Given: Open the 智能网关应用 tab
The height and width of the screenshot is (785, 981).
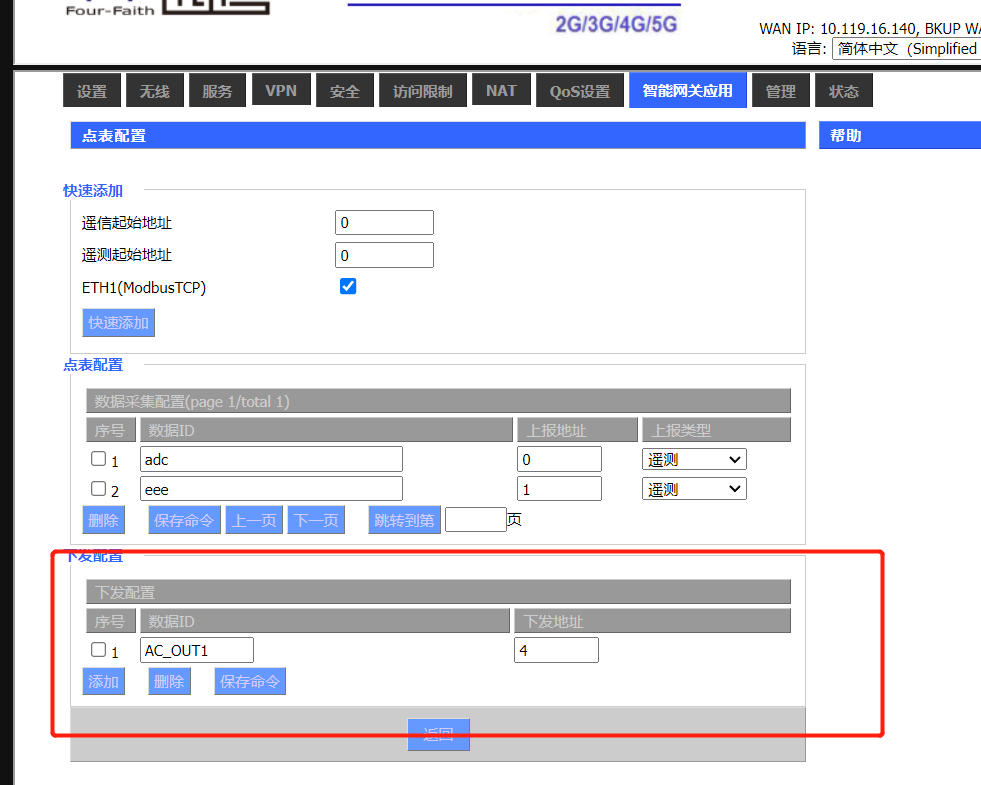Looking at the screenshot, I should (x=687, y=91).
